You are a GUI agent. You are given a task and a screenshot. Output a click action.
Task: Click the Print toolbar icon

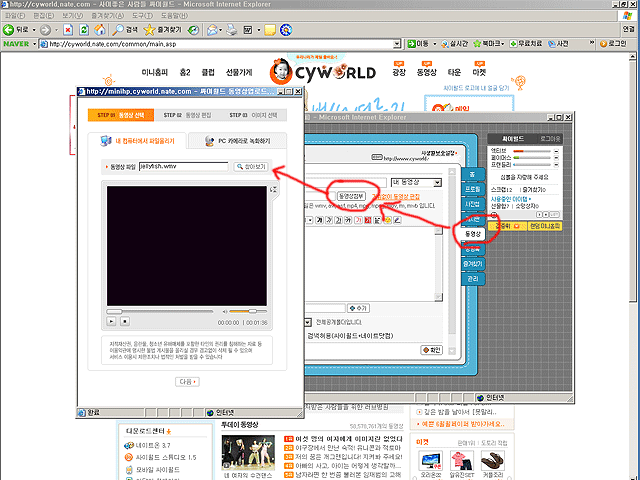[232, 30]
